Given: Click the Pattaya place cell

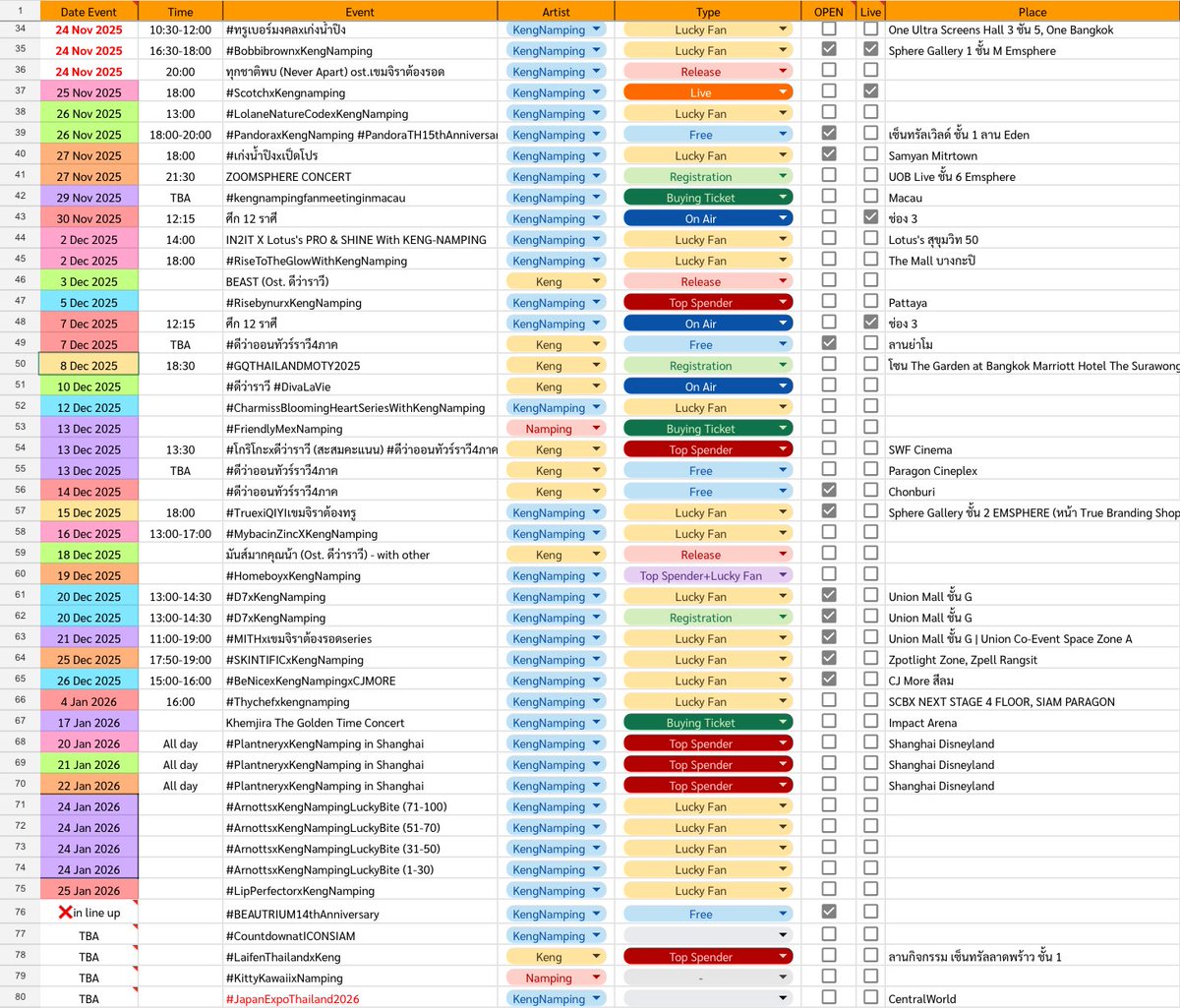Looking at the screenshot, I should coord(1032,303).
